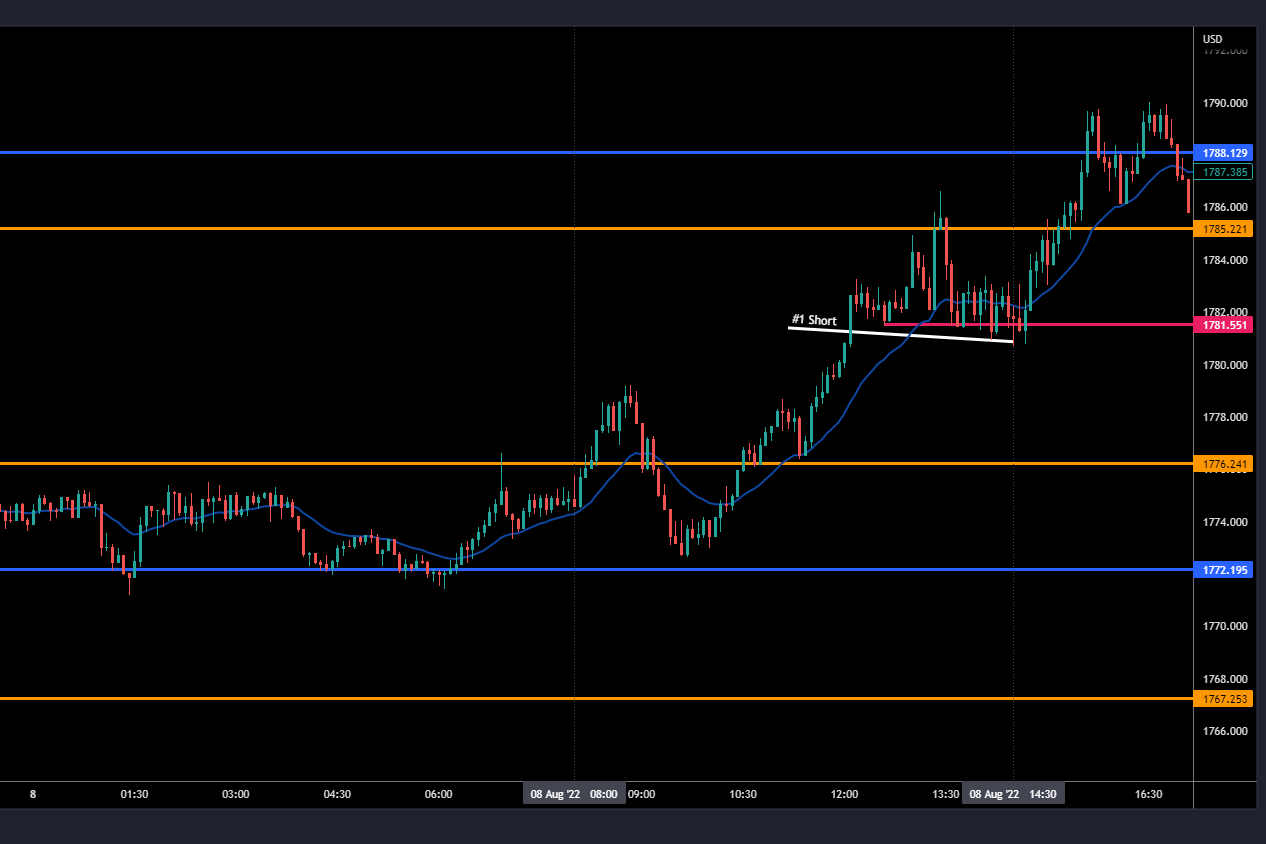Click the day "8" label on time axis
1266x844 pixels.
click(x=33, y=794)
